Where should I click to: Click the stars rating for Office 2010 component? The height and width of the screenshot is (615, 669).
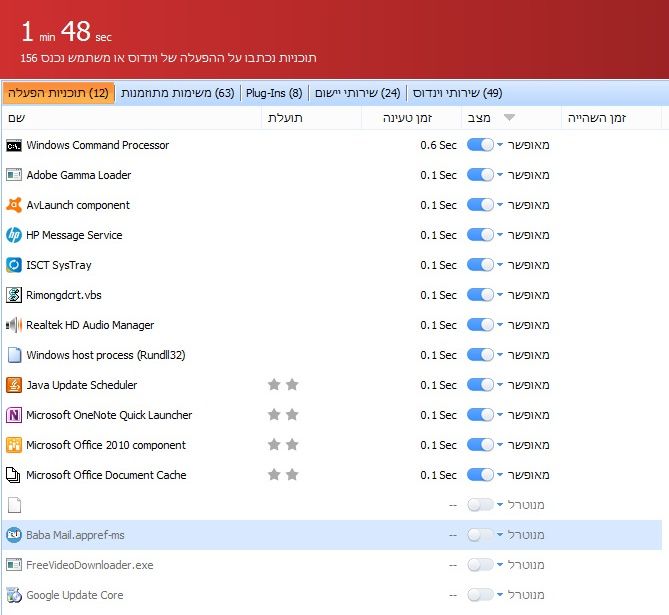coord(283,445)
